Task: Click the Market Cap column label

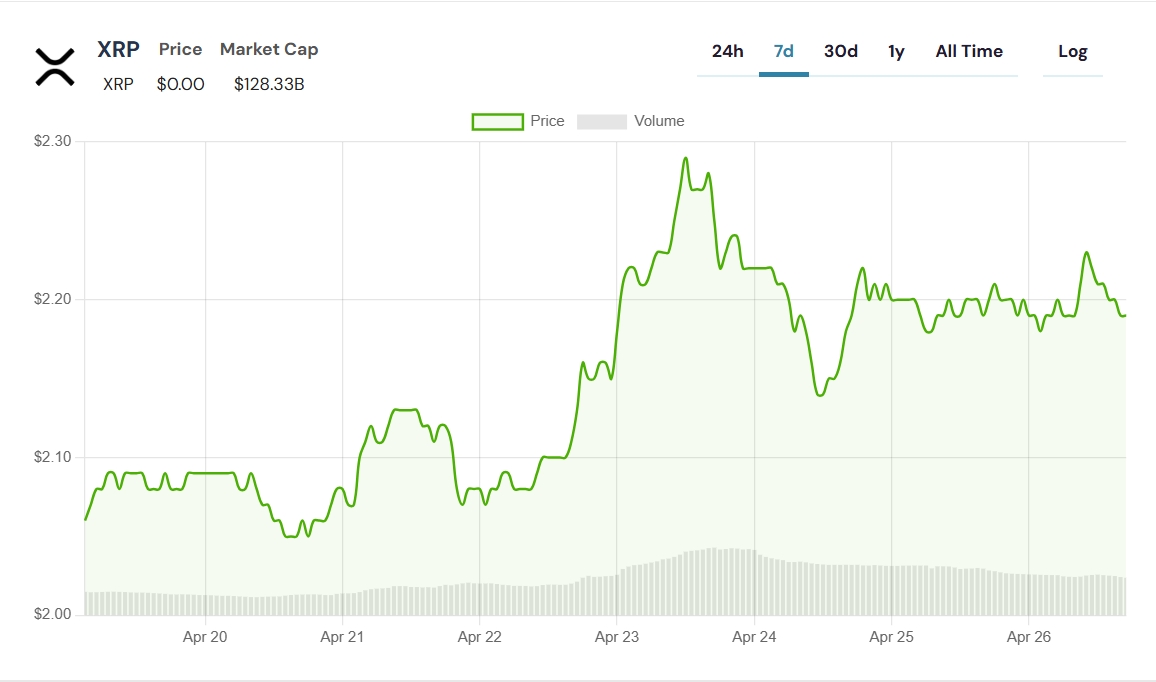Action: click(x=269, y=49)
